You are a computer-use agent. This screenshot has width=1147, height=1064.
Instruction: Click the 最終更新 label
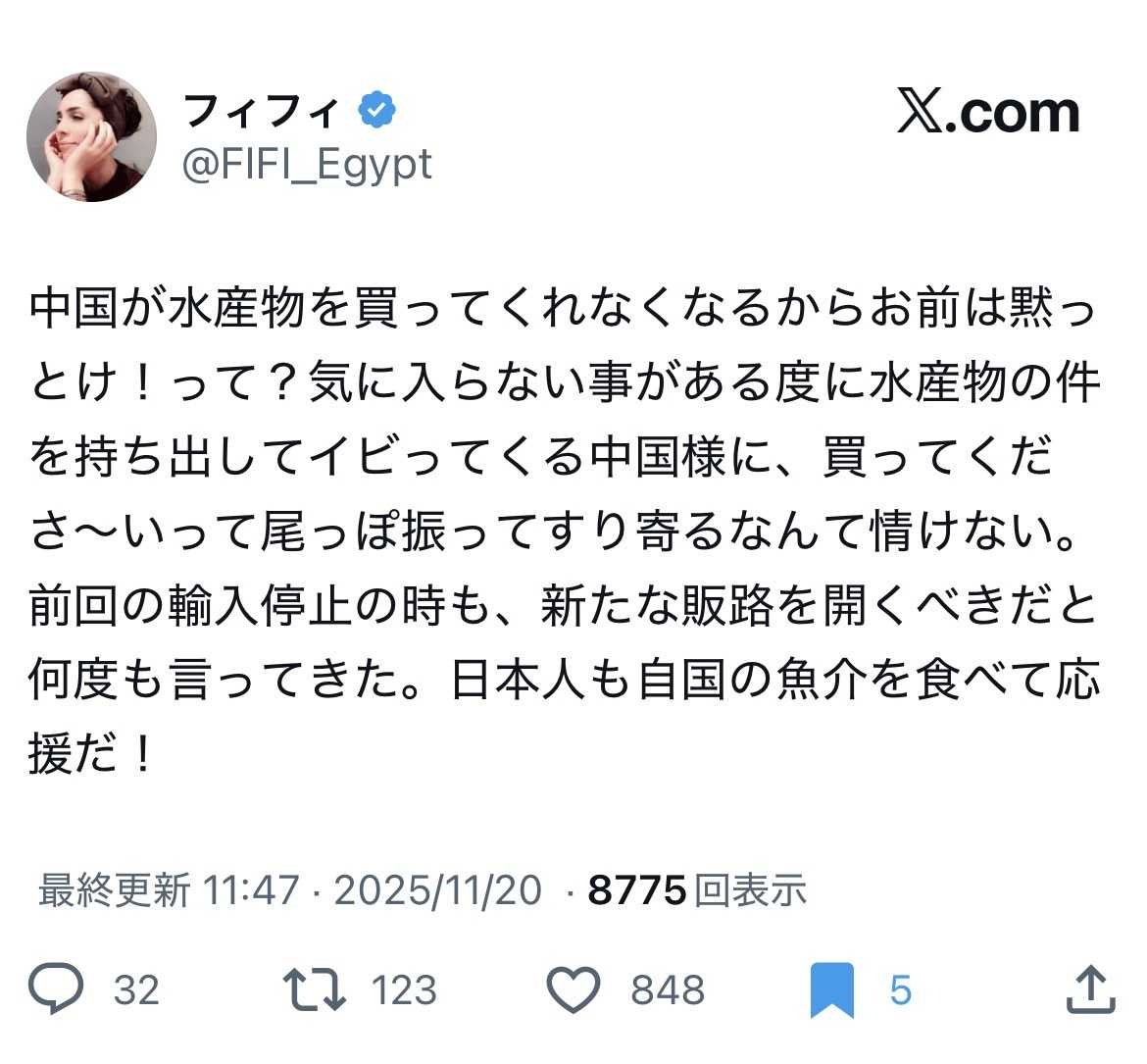point(114,889)
